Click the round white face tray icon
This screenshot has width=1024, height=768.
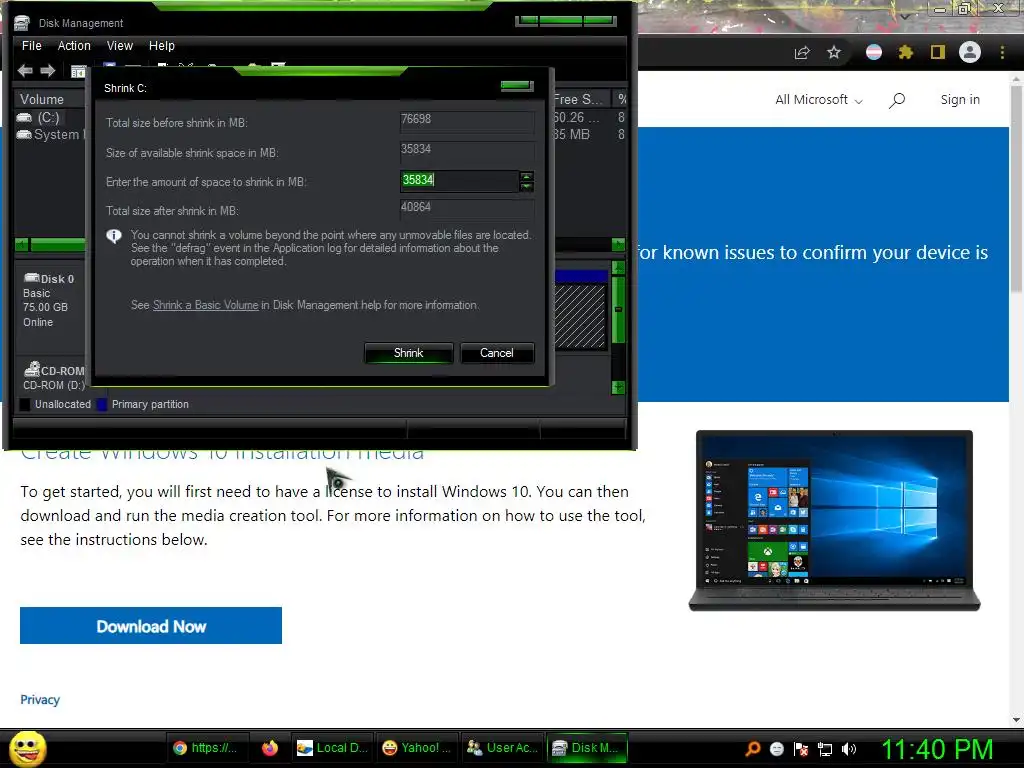pyautogui.click(x=777, y=749)
